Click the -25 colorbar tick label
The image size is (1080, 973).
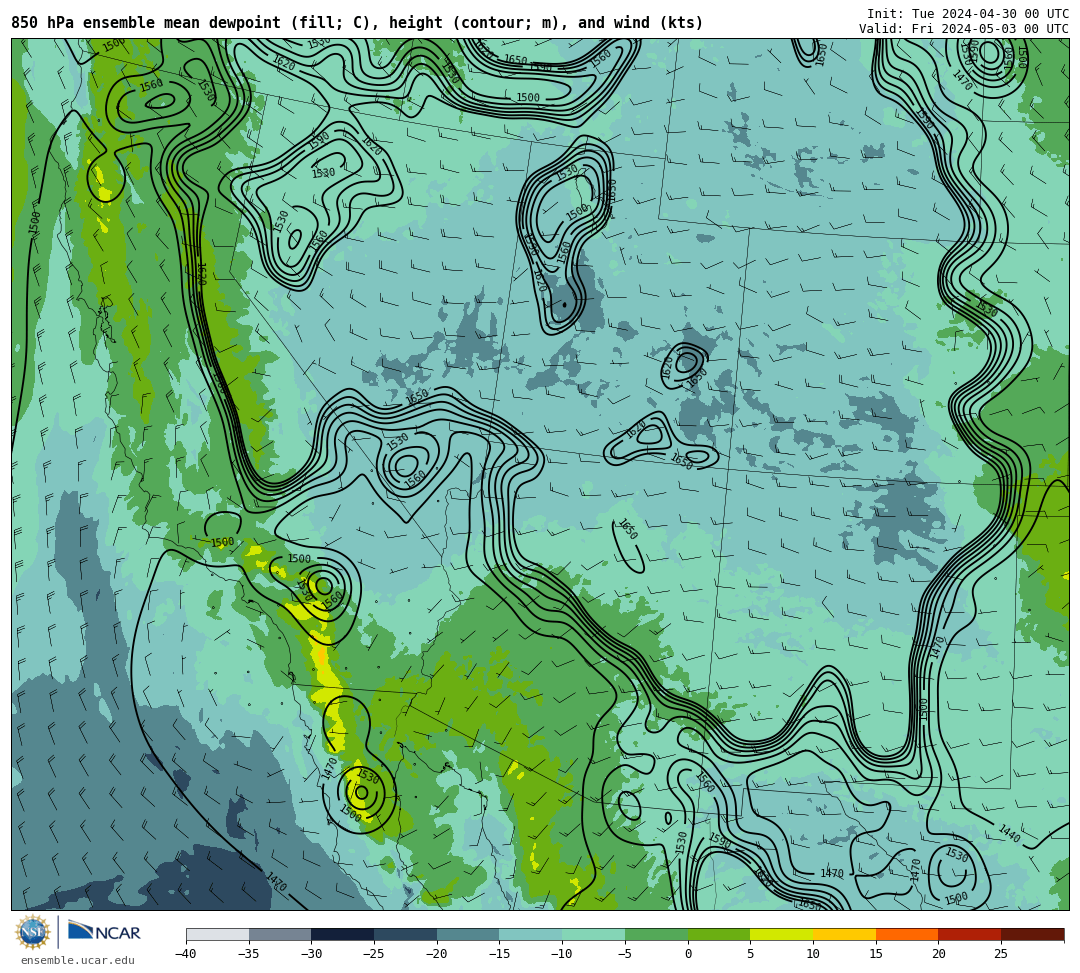click(373, 954)
